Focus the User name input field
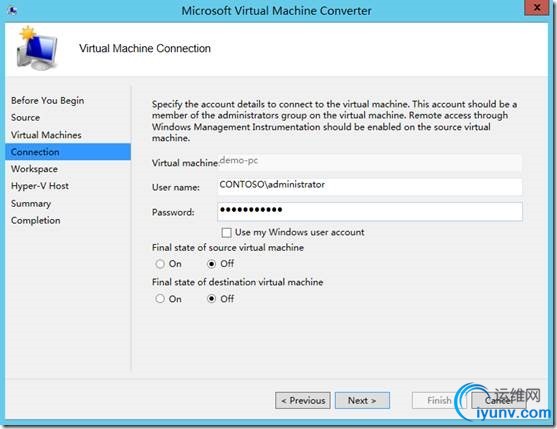The height and width of the screenshot is (429, 557). [370, 186]
